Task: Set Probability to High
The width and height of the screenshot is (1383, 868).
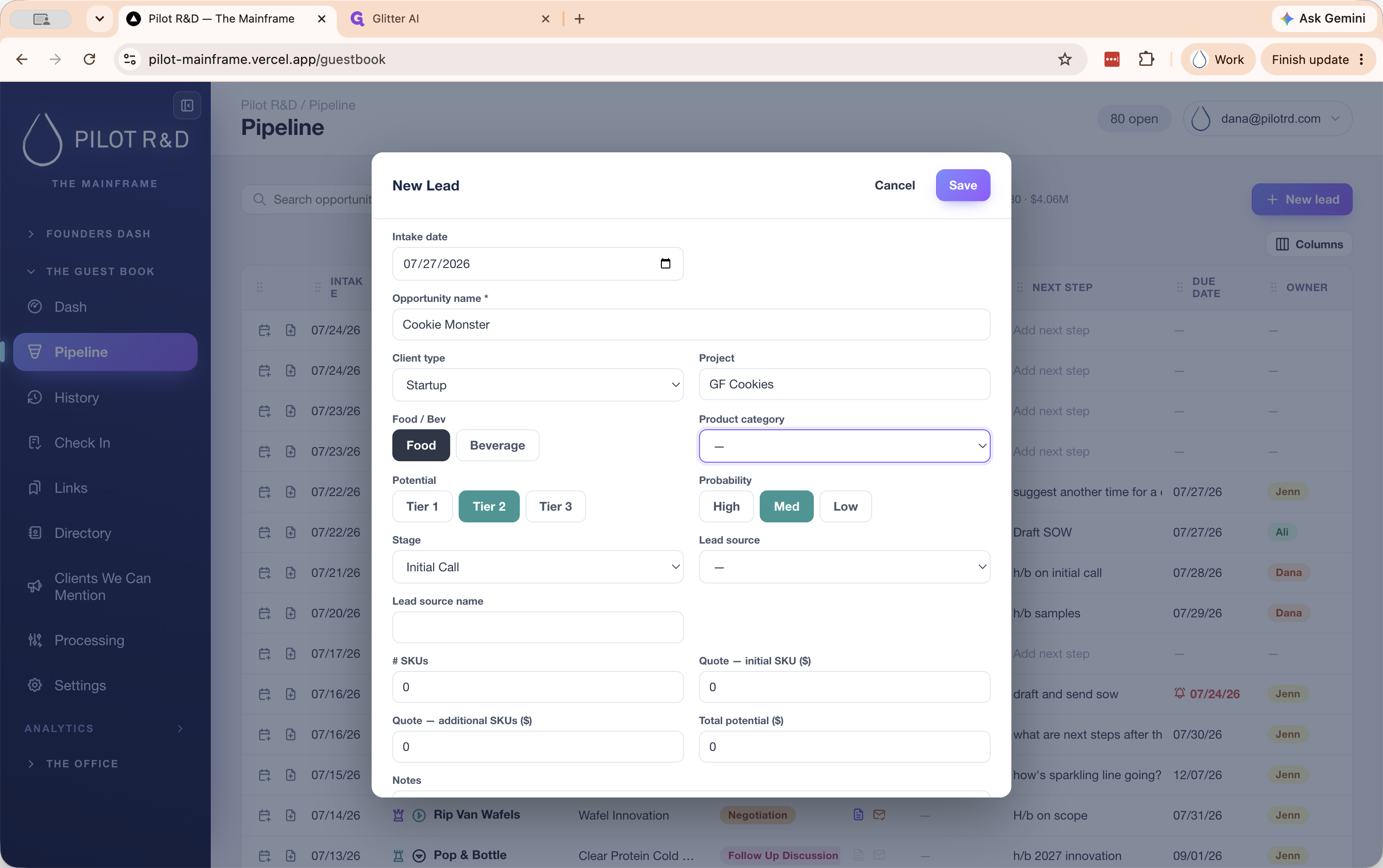Action: pyautogui.click(x=726, y=506)
